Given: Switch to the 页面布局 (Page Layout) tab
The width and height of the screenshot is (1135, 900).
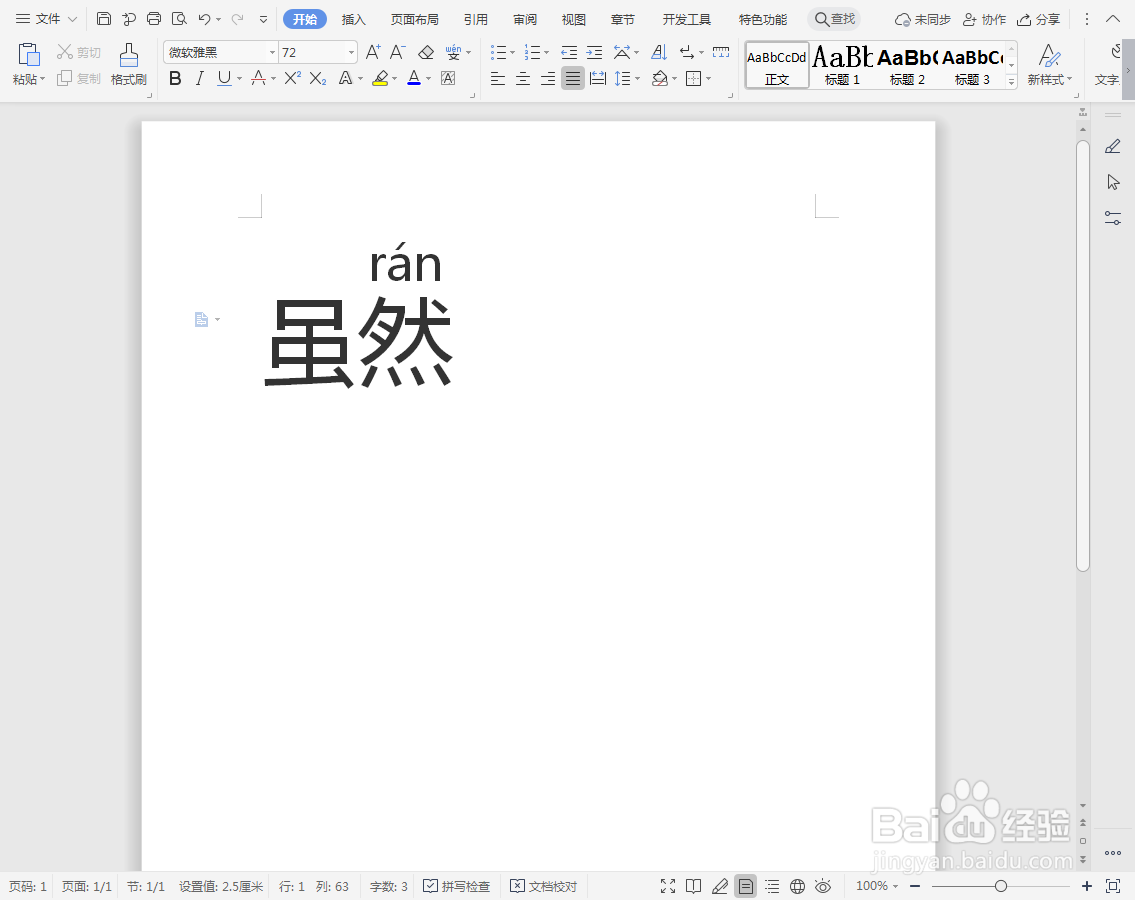Looking at the screenshot, I should (415, 20).
